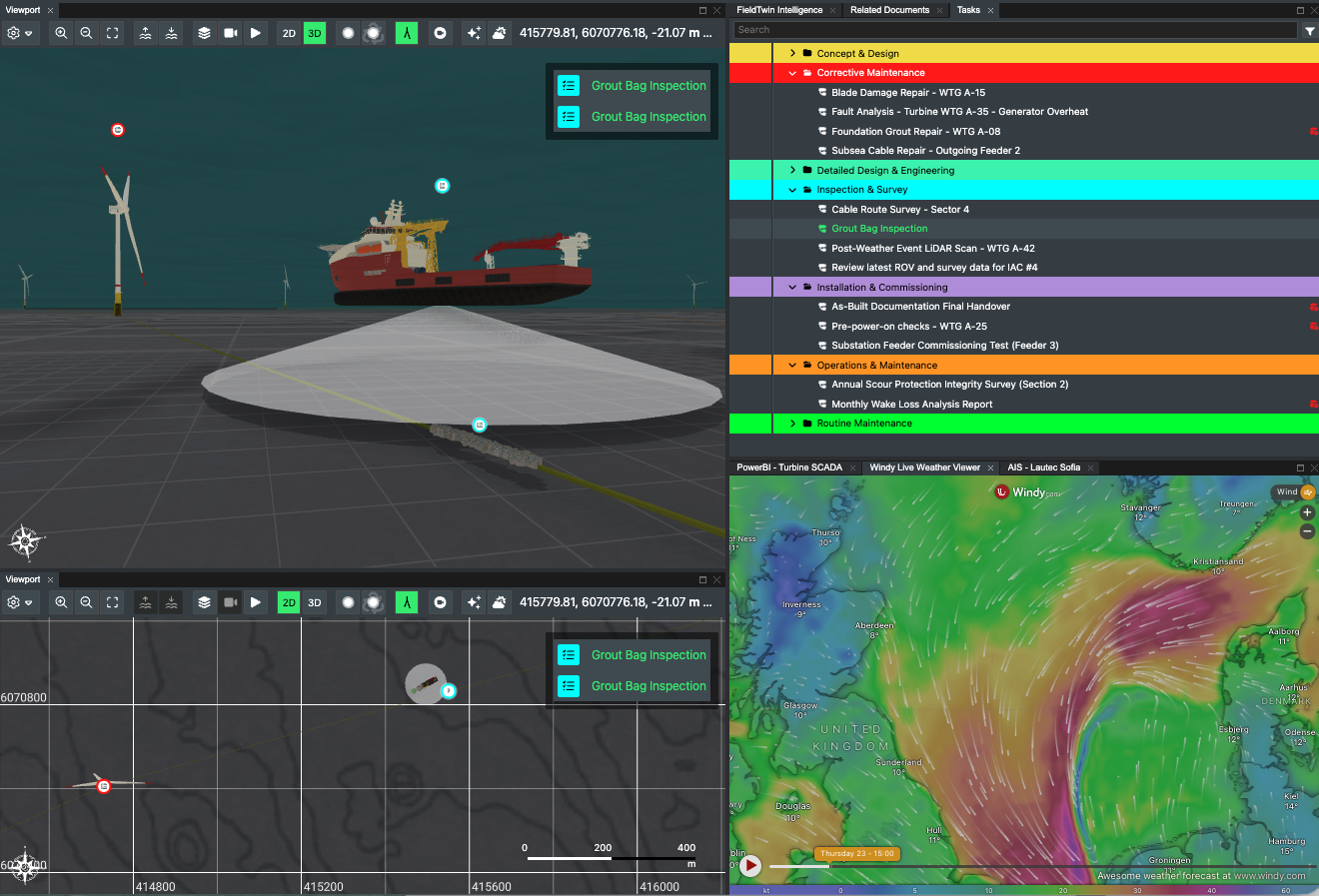Open weather cloud icon in top viewport
The height and width of the screenshot is (896, 1319).
499,33
